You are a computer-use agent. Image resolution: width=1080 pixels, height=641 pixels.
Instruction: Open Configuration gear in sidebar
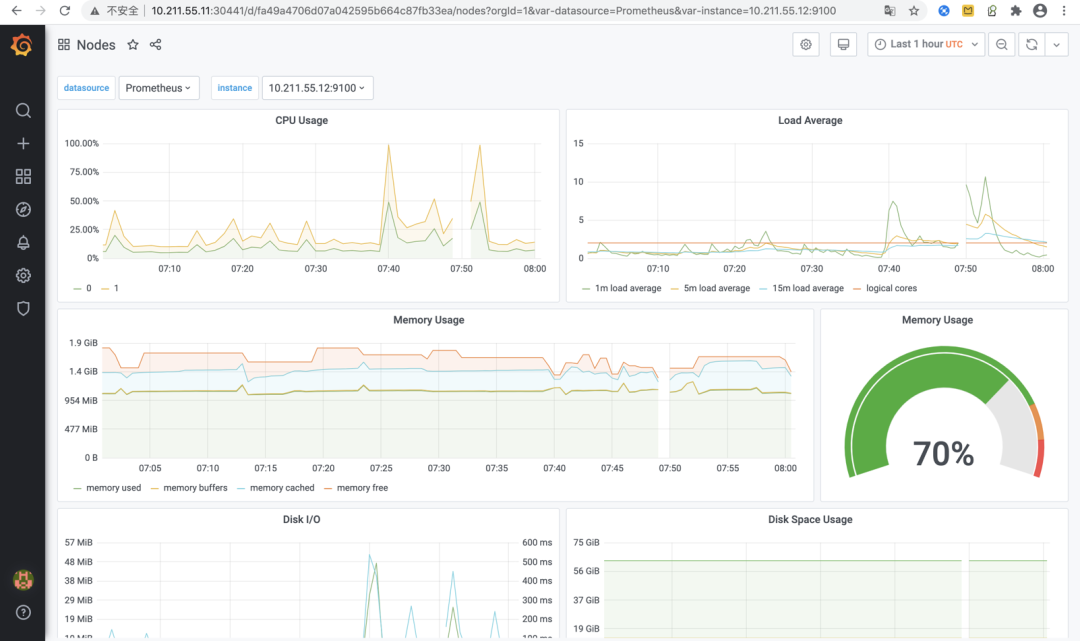click(23, 275)
